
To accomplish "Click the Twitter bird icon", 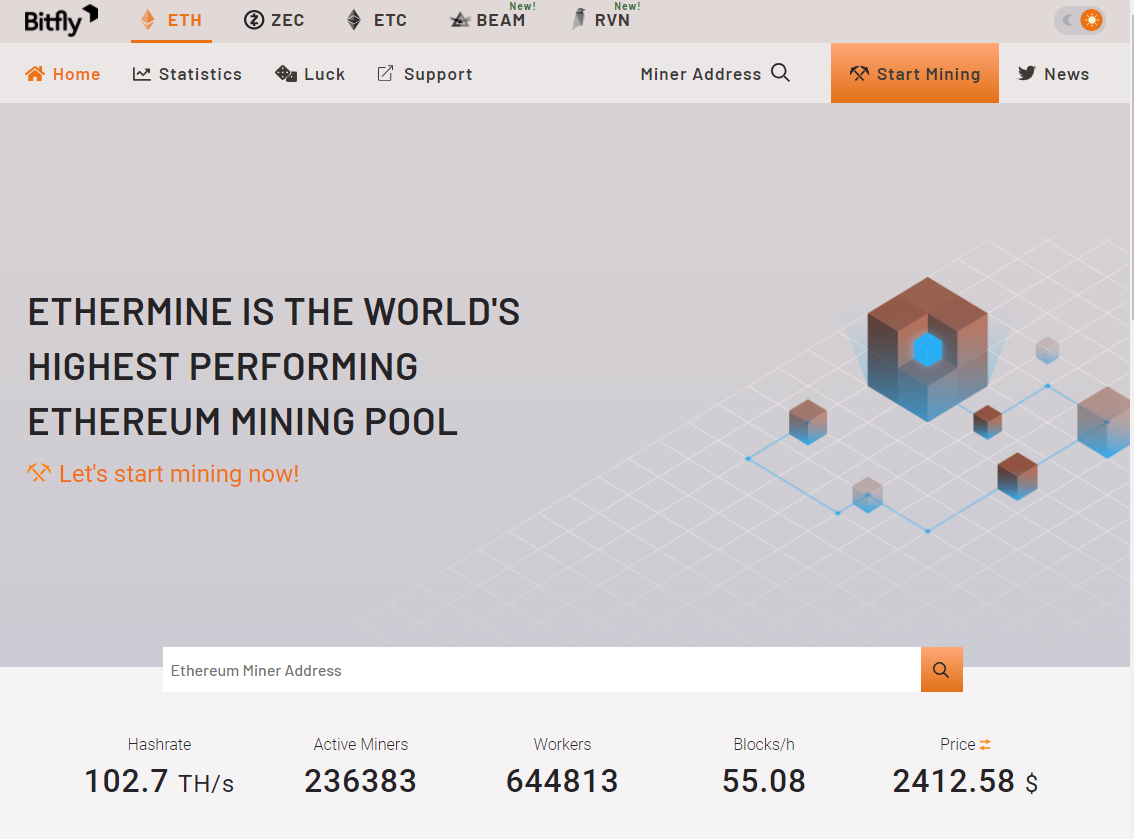I will pyautogui.click(x=1027, y=73).
